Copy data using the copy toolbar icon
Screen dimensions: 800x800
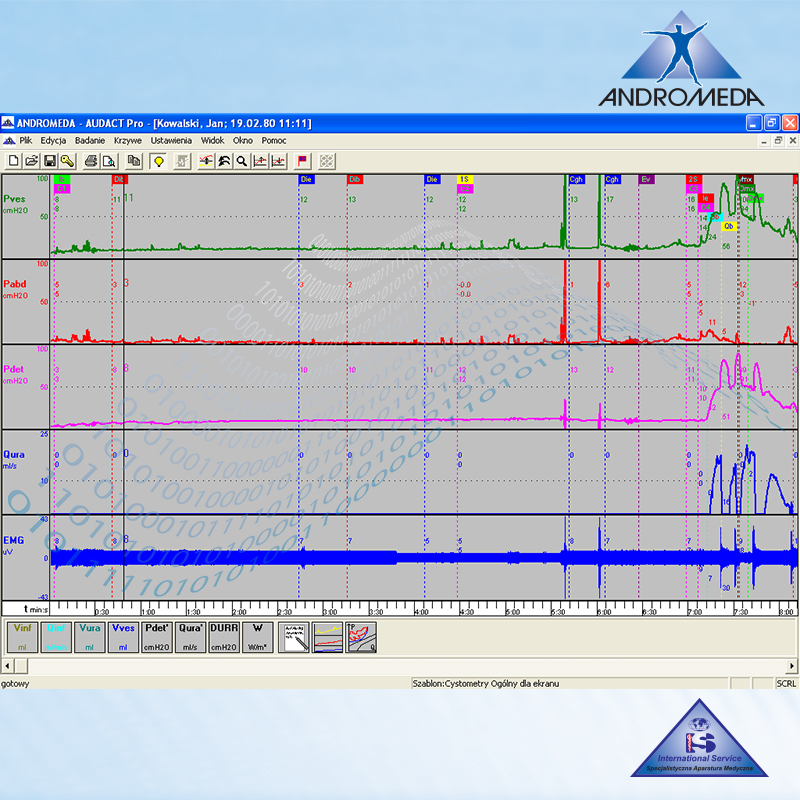click(133, 161)
